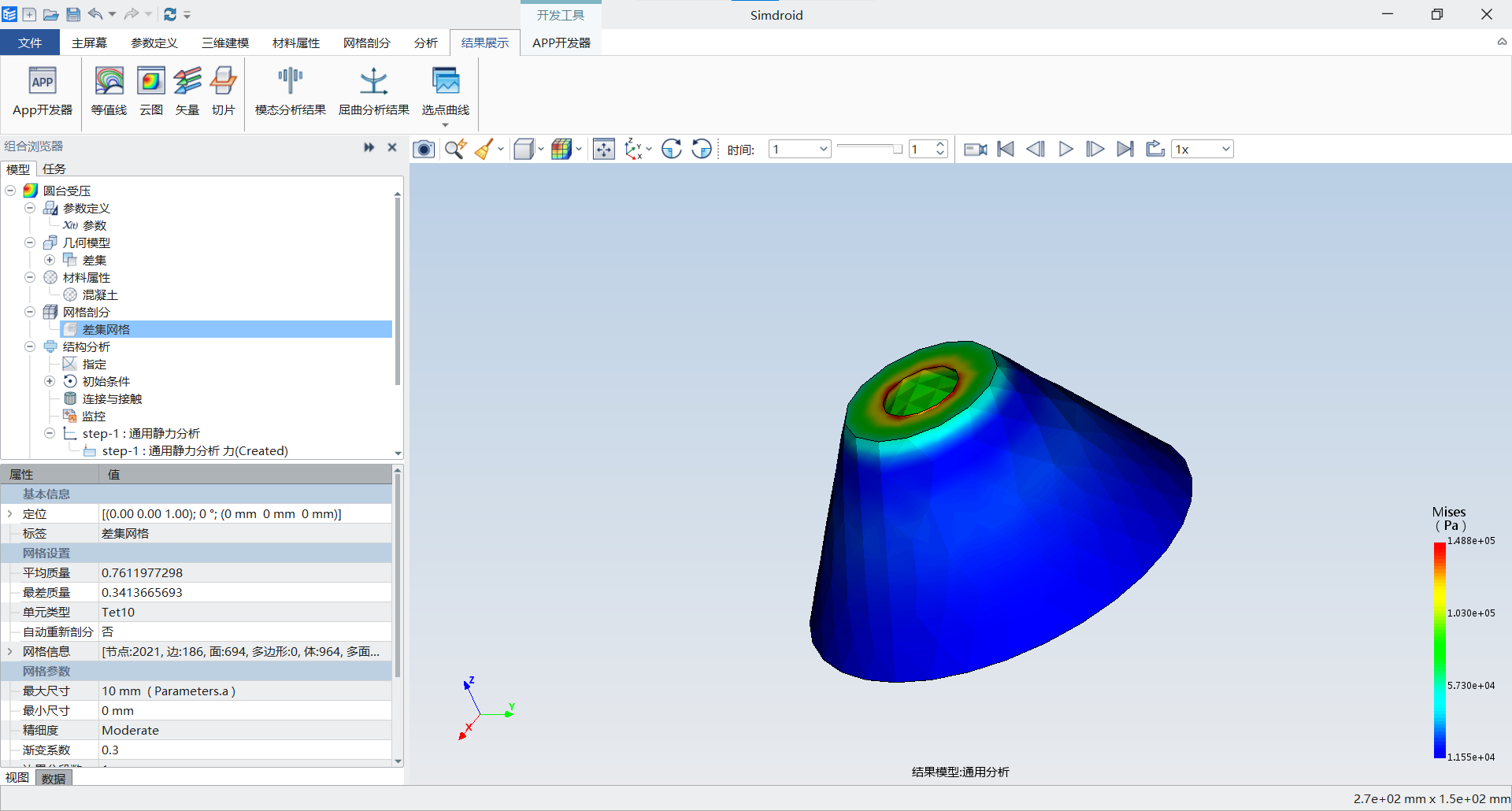1512x811 pixels.
Task: Click the Open folder quick-access icon
Action: (x=51, y=14)
